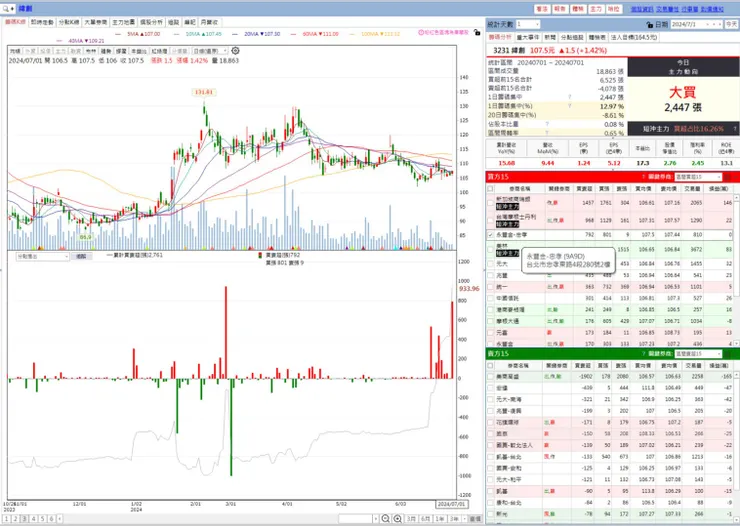
Task: Click the help icon next to 佔股本比重
Action: tap(547, 124)
